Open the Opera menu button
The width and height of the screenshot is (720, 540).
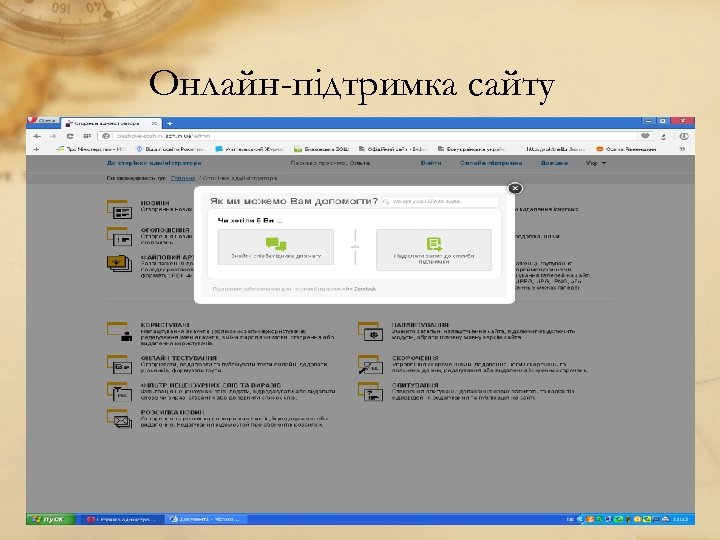(x=44, y=121)
